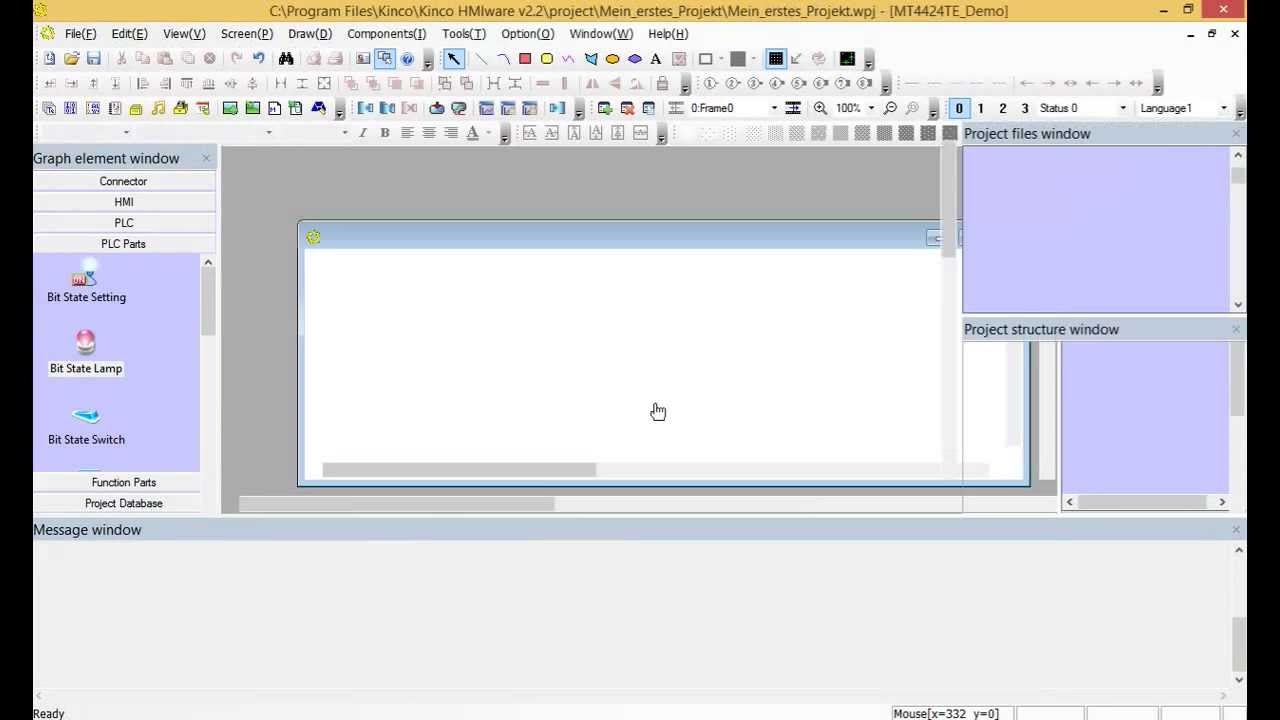Select the HMI category button
The image size is (1280, 720).
(123, 202)
